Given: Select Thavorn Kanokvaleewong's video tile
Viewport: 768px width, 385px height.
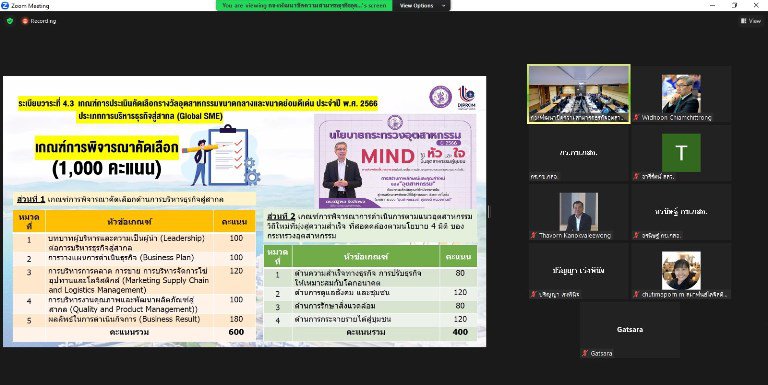Looking at the screenshot, I should coord(578,212).
